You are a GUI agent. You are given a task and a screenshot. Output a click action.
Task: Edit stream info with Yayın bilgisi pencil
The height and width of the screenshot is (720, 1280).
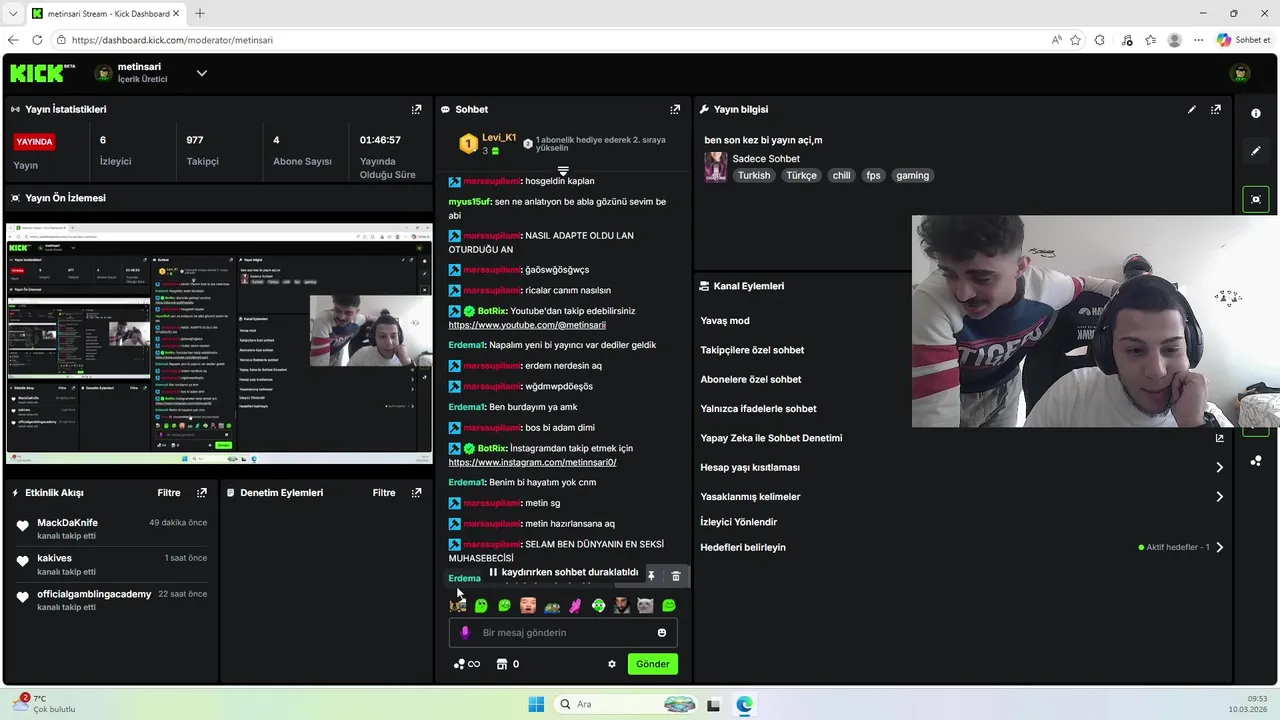click(1192, 109)
